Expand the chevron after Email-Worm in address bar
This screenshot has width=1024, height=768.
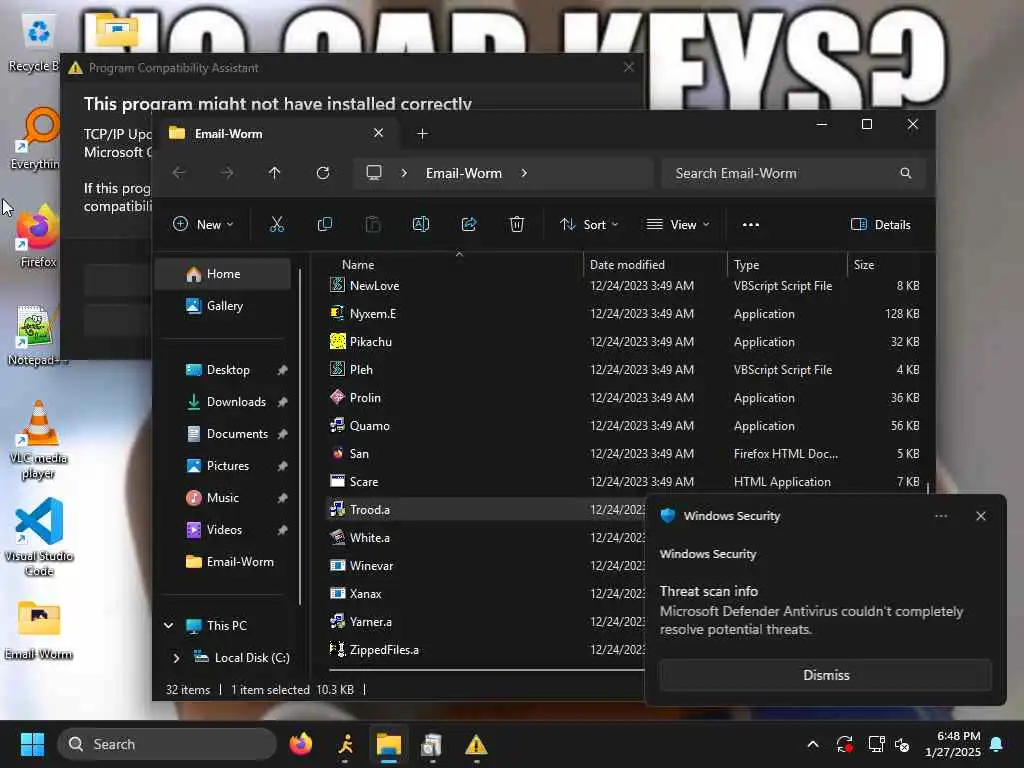(524, 173)
